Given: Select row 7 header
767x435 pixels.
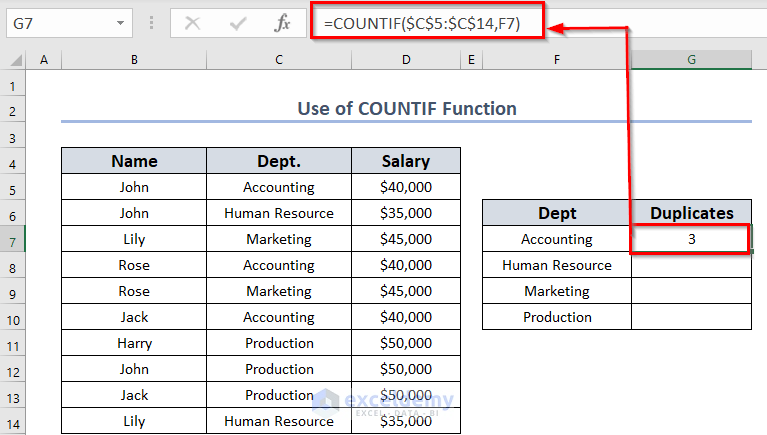Looking at the screenshot, I should point(12,239).
